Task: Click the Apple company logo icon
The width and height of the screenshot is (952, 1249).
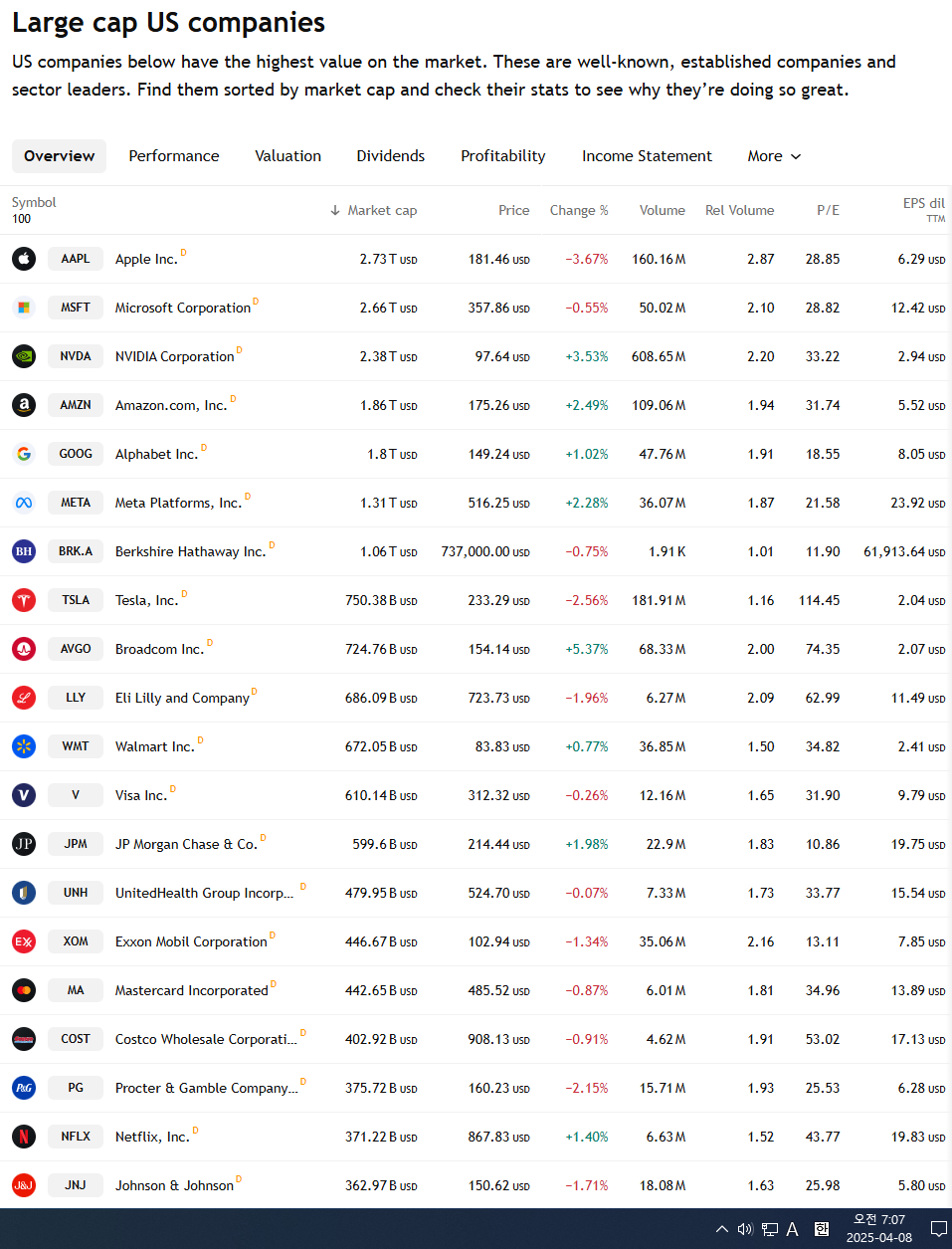Action: 24,259
